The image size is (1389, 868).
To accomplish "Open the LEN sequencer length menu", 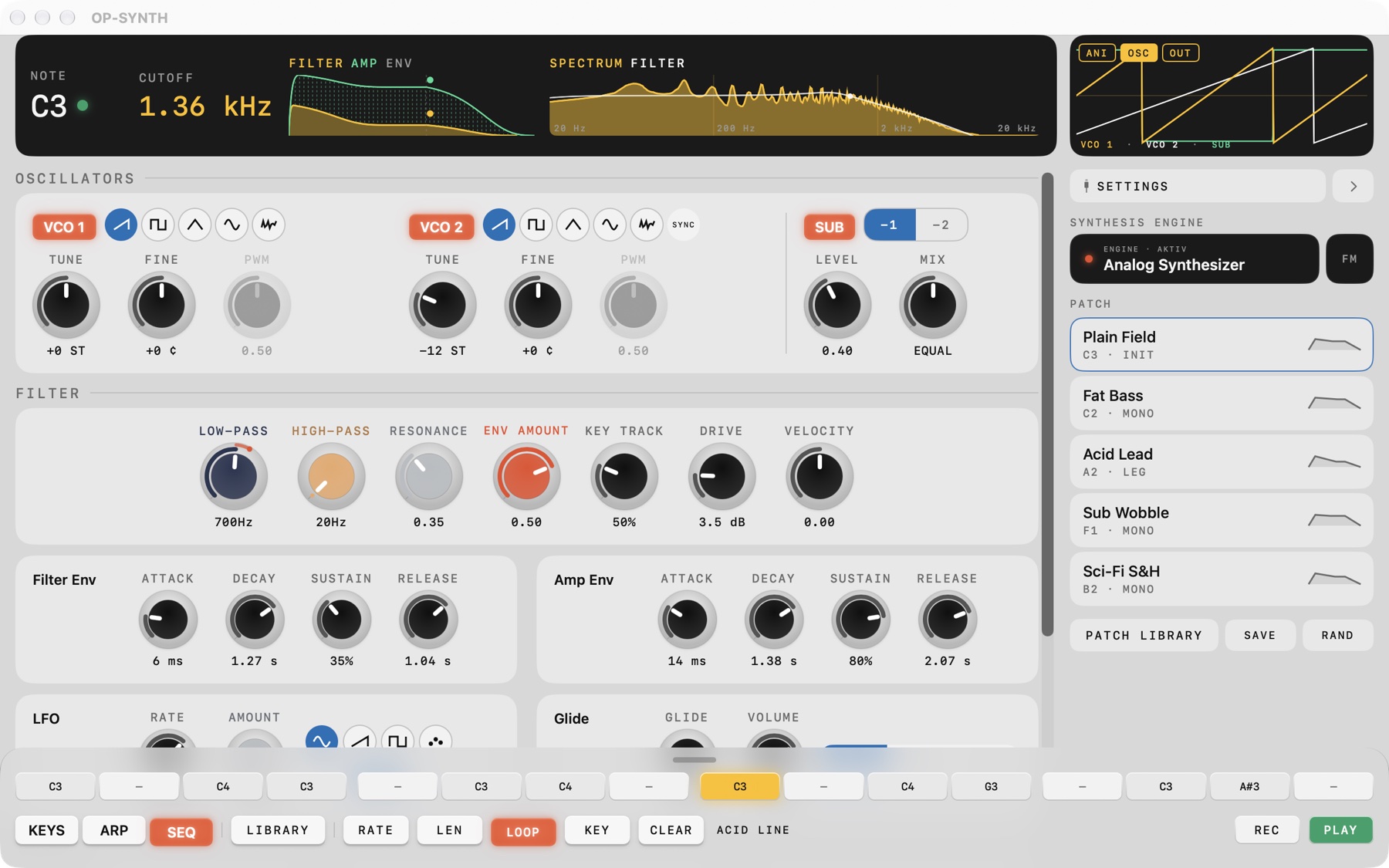I will click(x=450, y=830).
